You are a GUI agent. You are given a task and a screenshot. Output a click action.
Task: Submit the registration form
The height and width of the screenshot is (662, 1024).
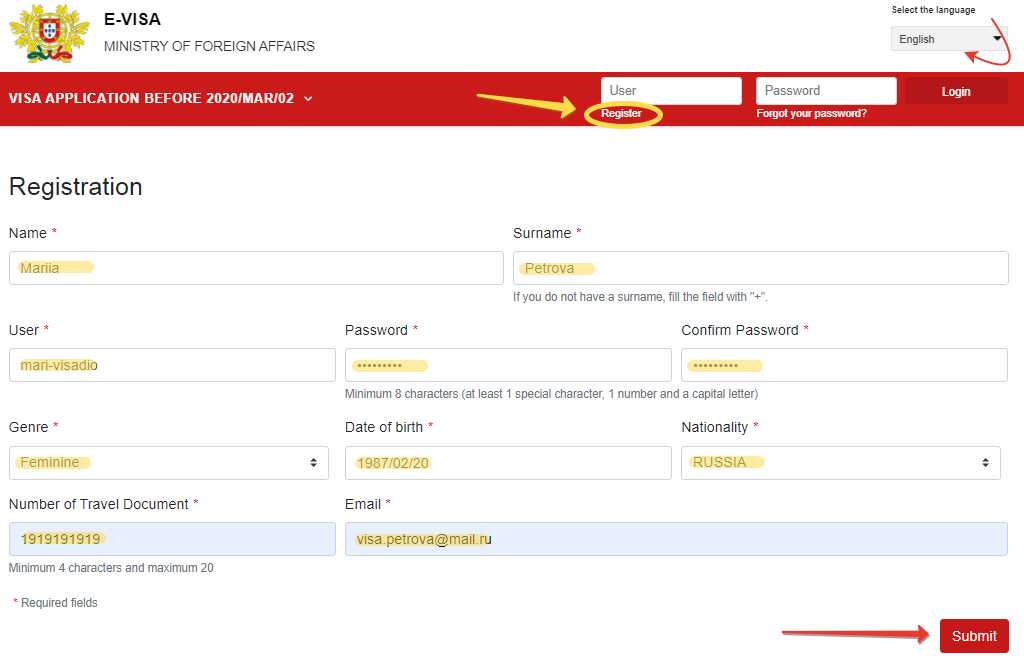click(x=973, y=636)
